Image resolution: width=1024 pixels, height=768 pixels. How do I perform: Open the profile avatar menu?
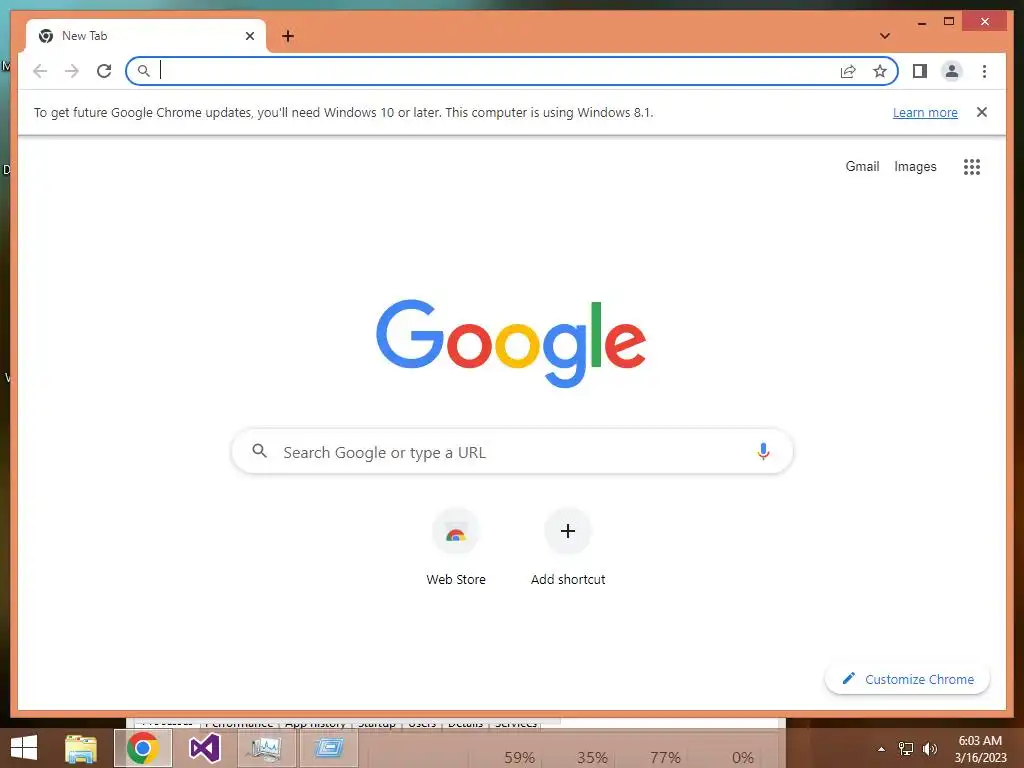(952, 71)
